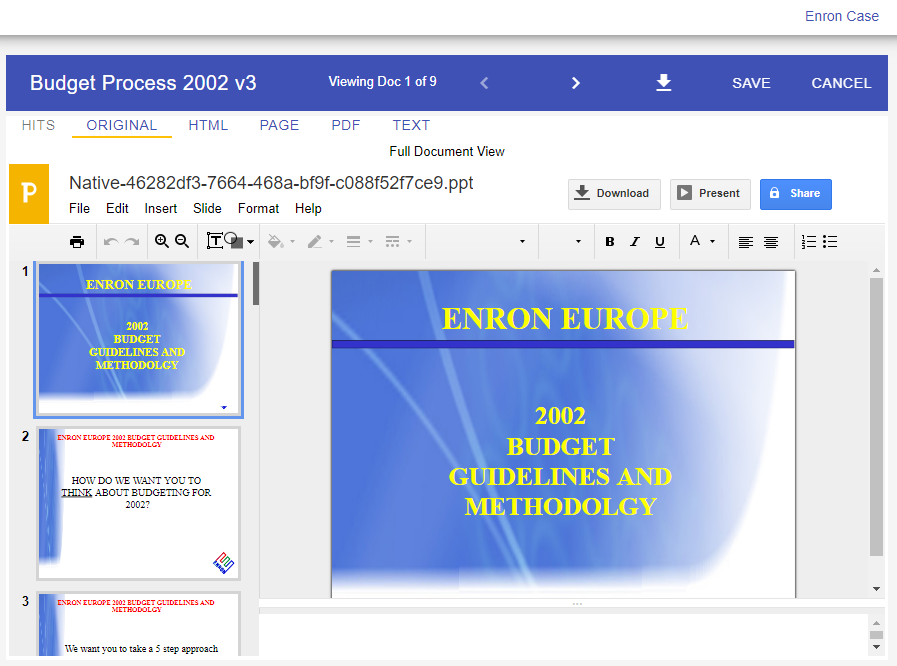Click the Present button

point(710,194)
